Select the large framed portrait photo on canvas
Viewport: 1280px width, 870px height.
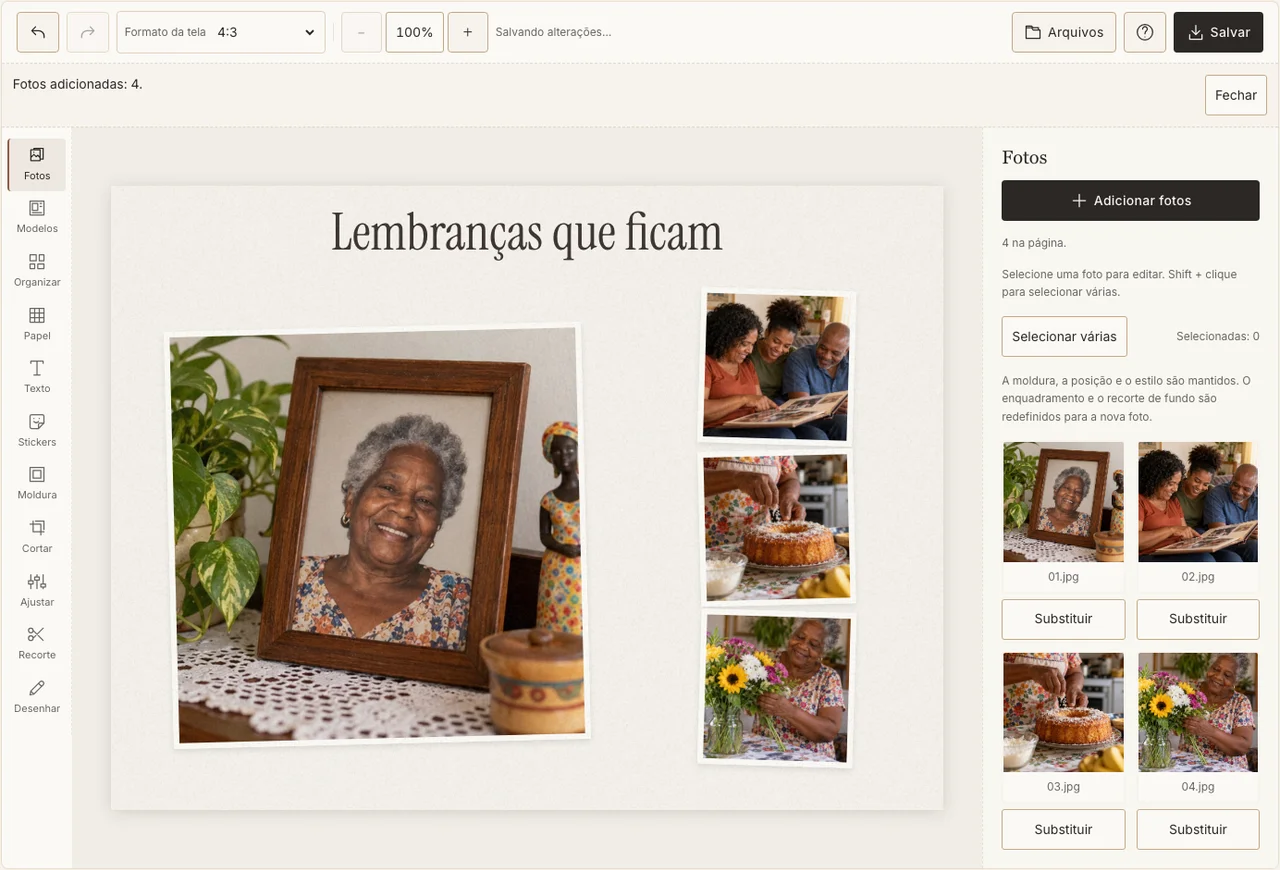(x=377, y=536)
